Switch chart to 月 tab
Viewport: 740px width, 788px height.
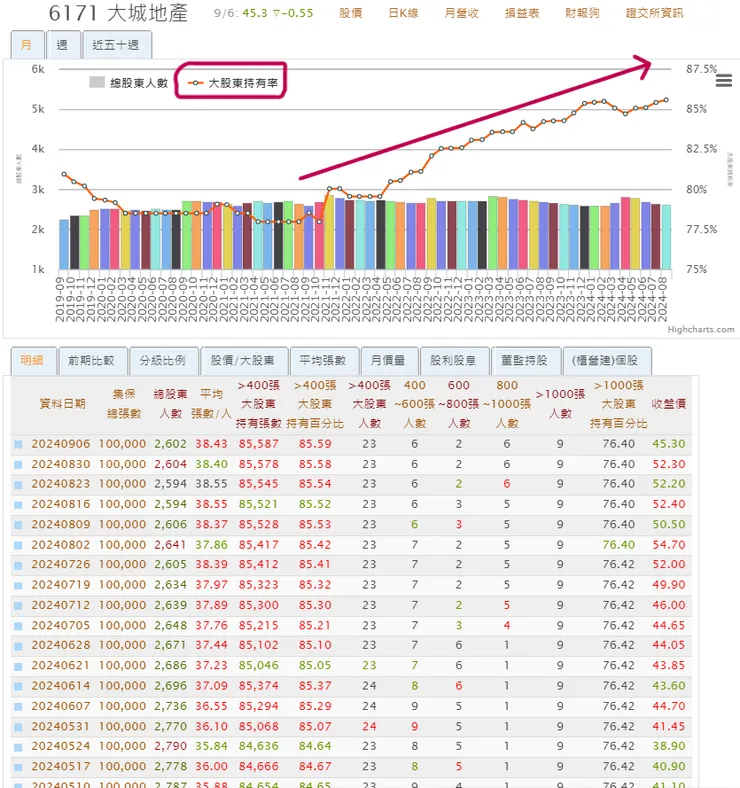[27, 45]
